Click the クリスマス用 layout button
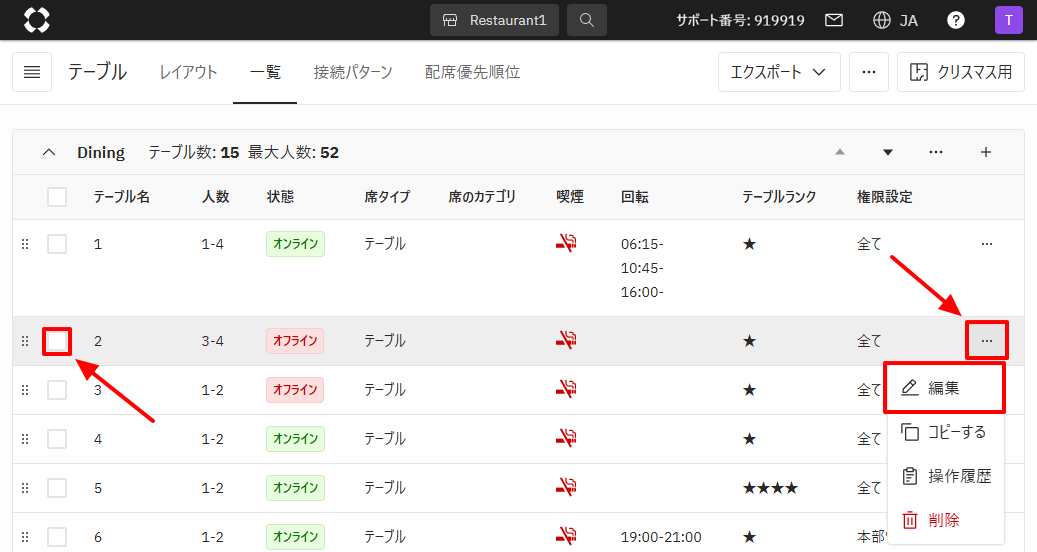The height and width of the screenshot is (552, 1037). (960, 72)
